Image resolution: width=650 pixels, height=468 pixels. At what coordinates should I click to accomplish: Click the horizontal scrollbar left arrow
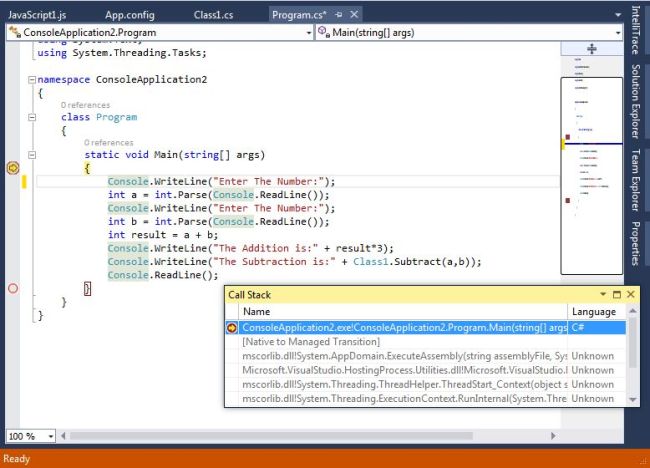[x=63, y=436]
